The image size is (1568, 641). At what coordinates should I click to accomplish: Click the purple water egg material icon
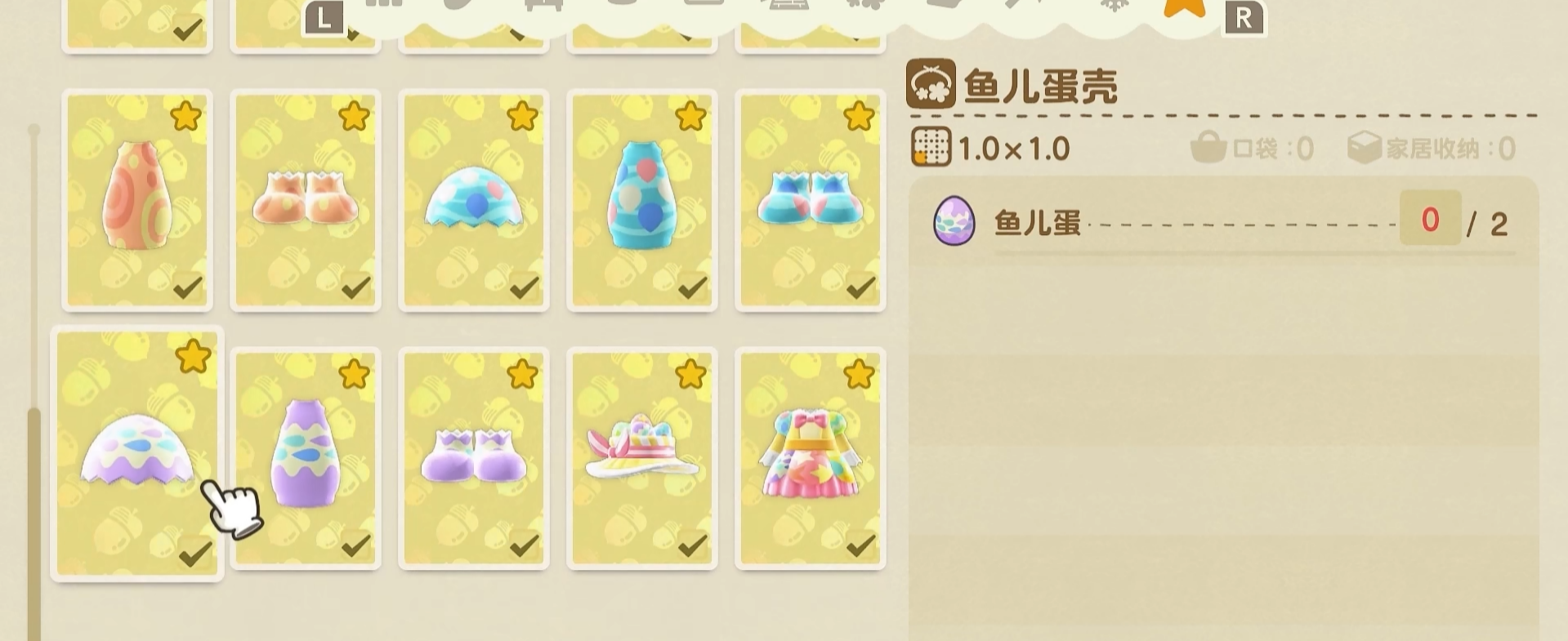tap(954, 220)
